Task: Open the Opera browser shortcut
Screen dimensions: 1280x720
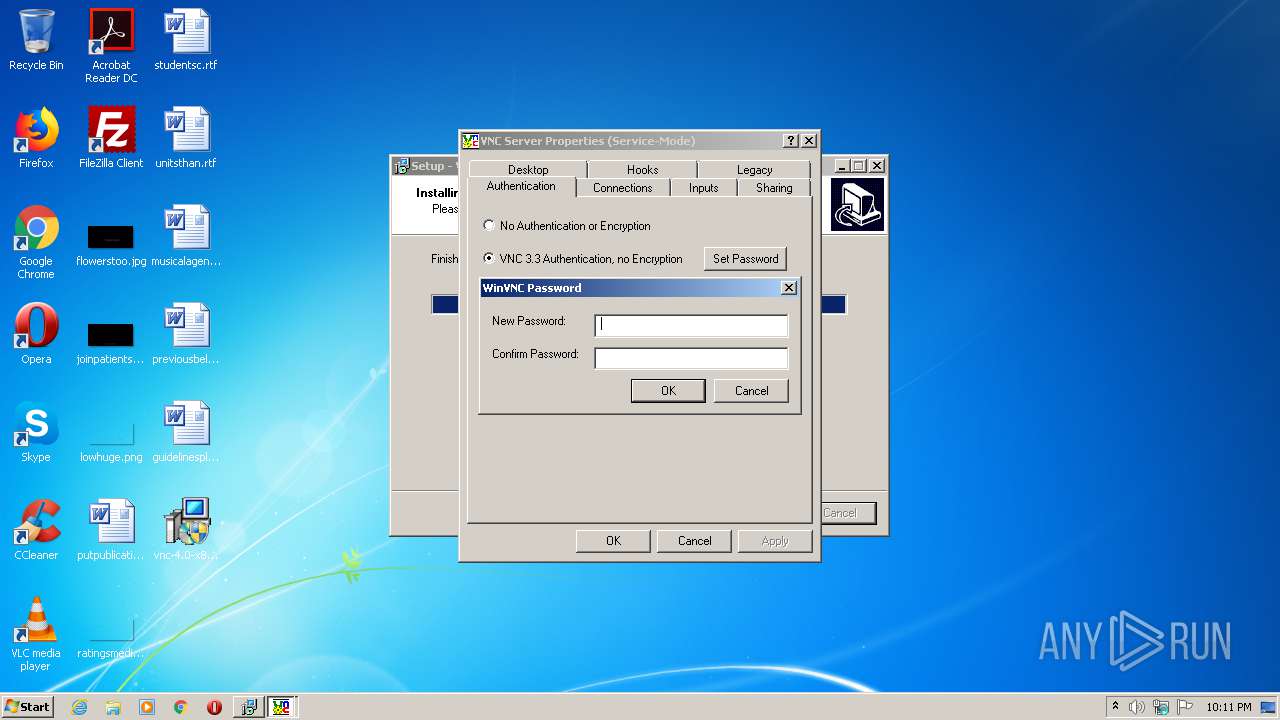Action: 36,334
